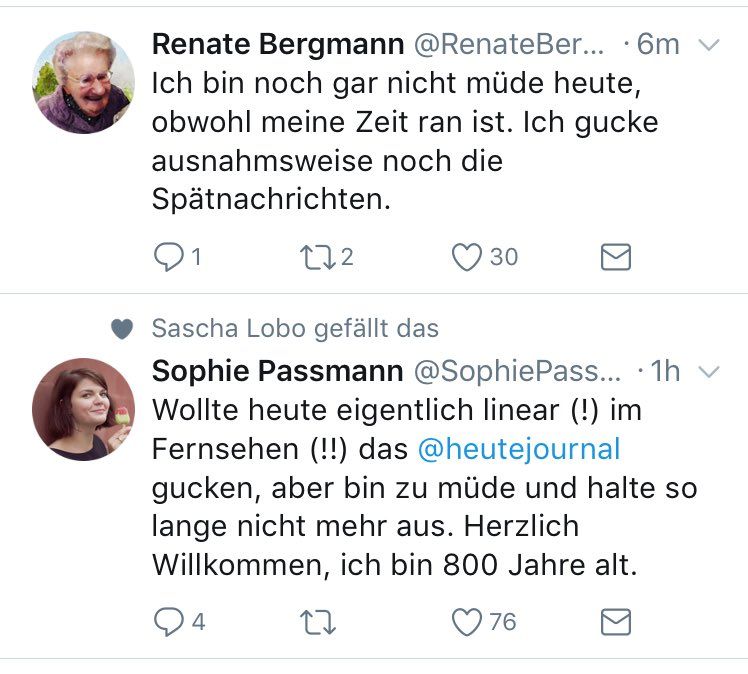This screenshot has height=674, width=748.
Task: Tap the @RenateBer... username handle
Action: tap(509, 44)
